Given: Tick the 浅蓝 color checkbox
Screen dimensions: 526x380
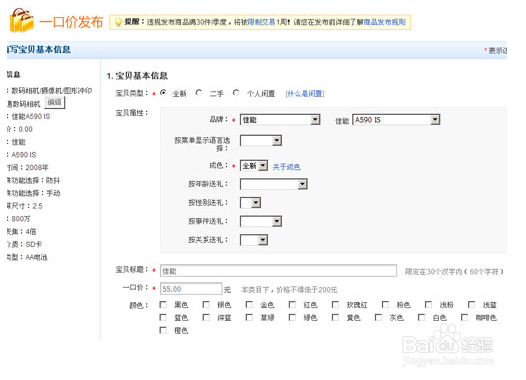Looking at the screenshot, I should (471, 305).
